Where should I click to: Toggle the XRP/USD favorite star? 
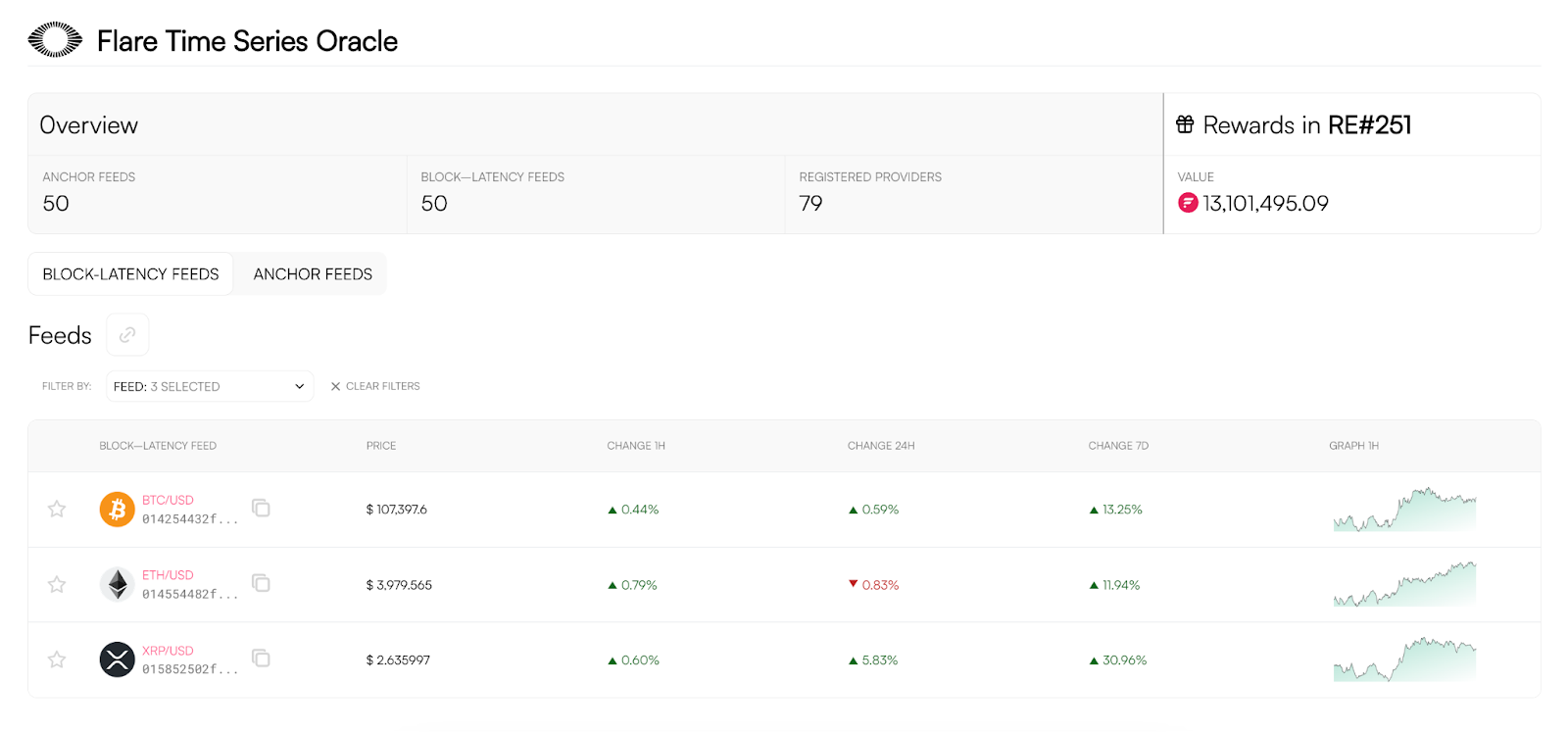(57, 659)
